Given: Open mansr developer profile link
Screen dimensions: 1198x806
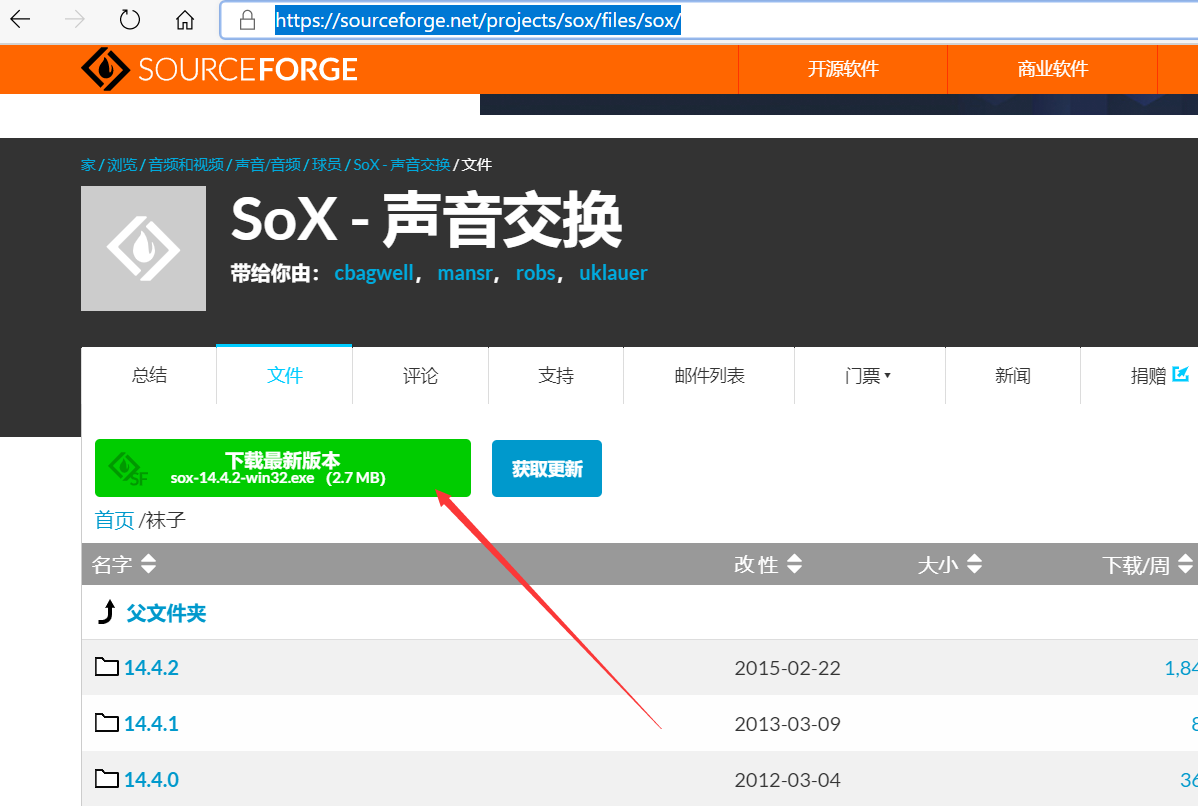Looking at the screenshot, I should pos(465,273).
